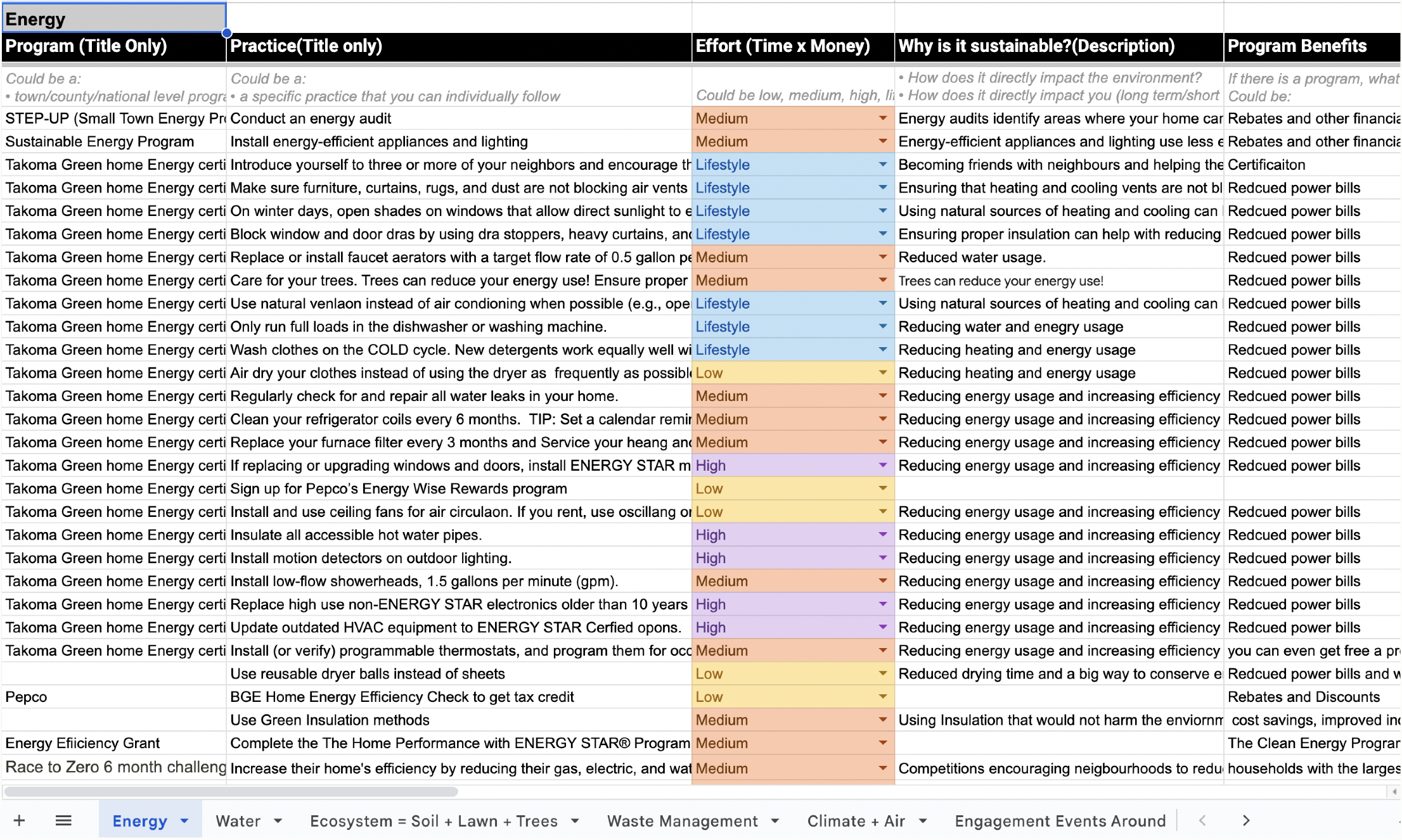Open effort dropdown for Insulate hot water pipes row
The height and width of the screenshot is (840, 1402).
pyautogui.click(x=882, y=535)
